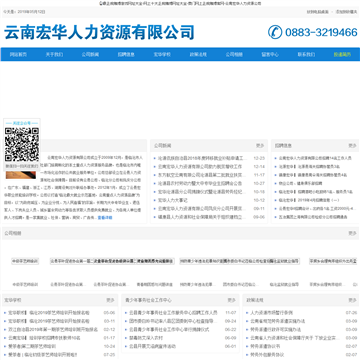The image size is (360, 360).
Task: Select 宏华学校 in the navigation bar
Action: point(162,55)
